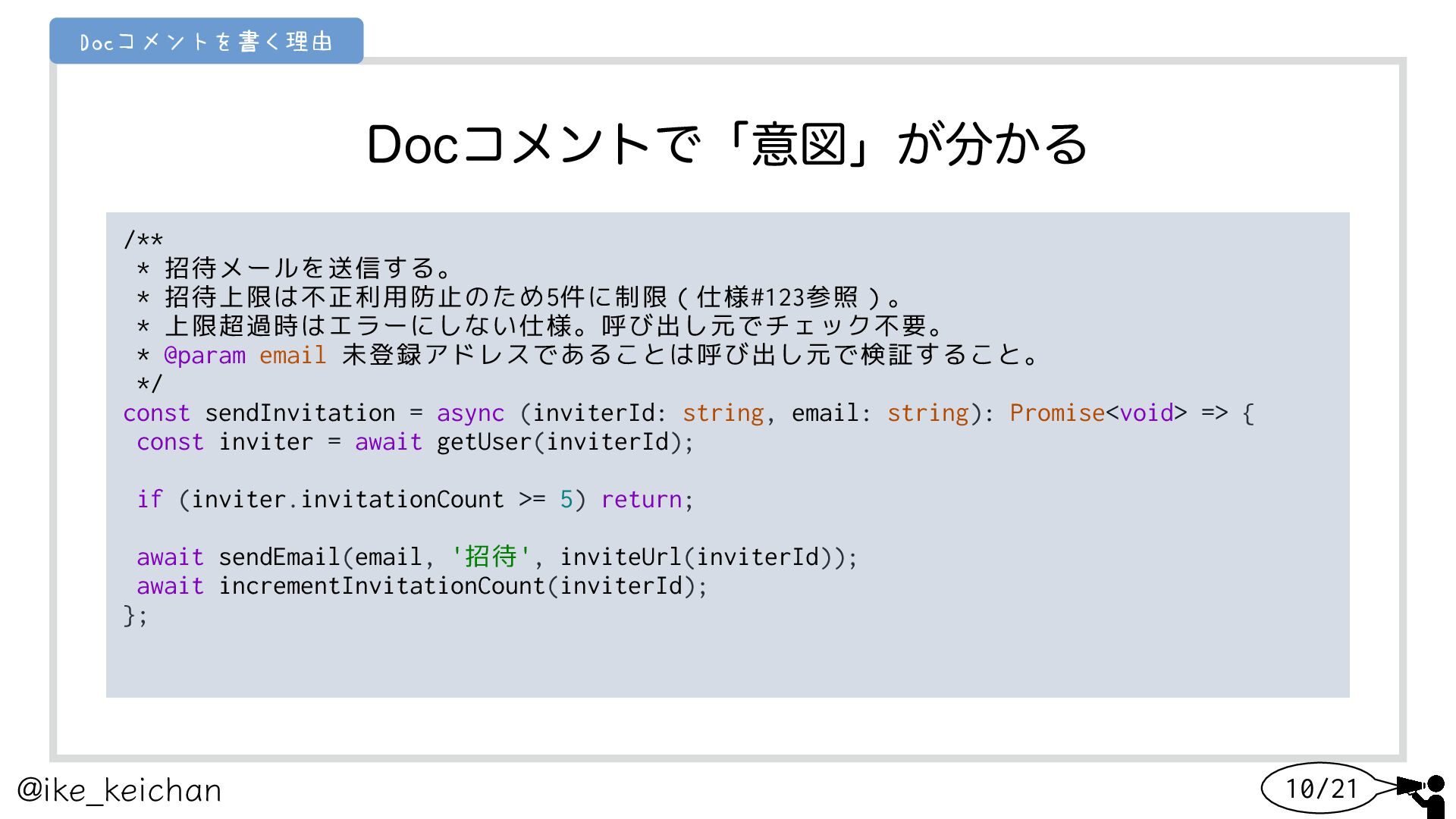Click the 'return' keyword

tap(642, 499)
